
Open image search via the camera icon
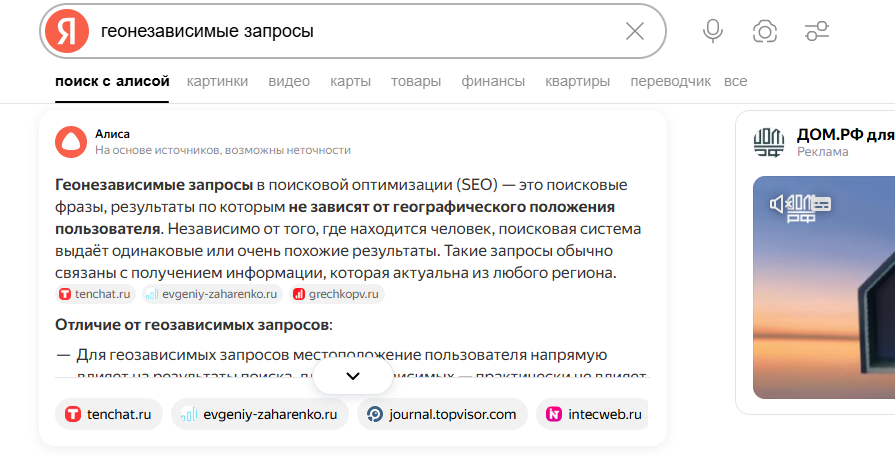tap(765, 31)
